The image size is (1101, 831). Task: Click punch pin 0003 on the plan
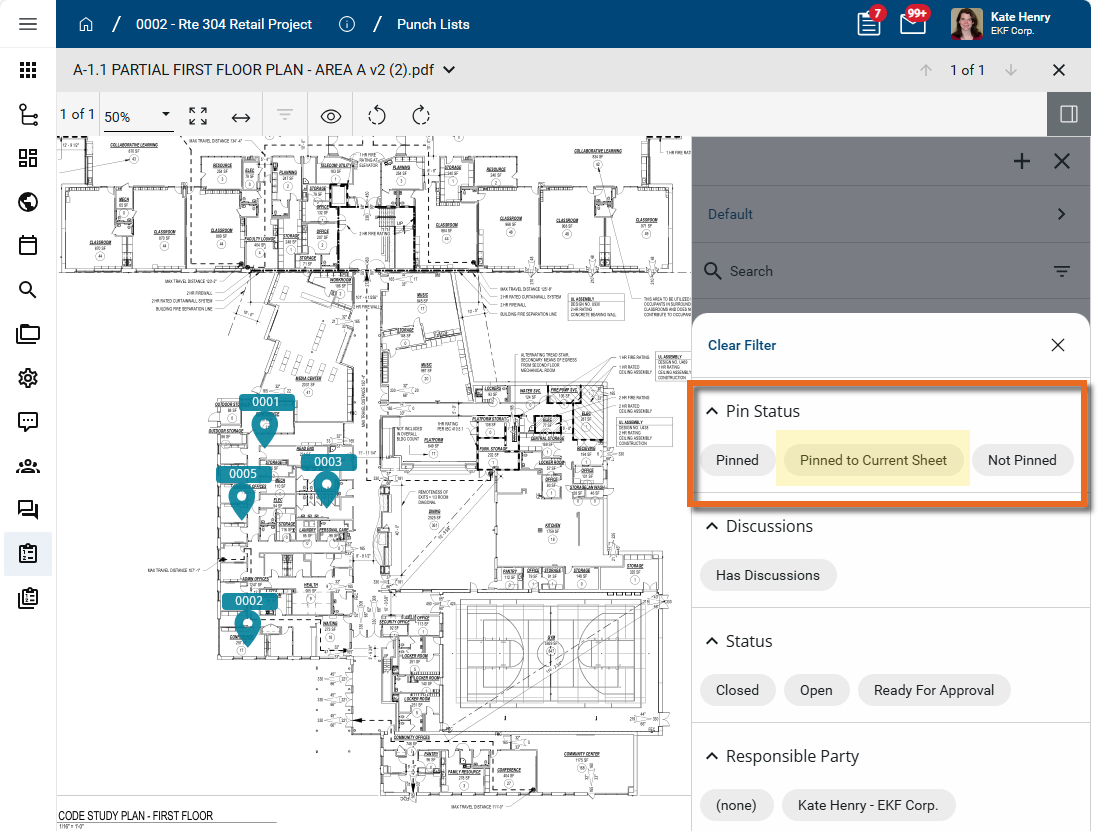[327, 487]
